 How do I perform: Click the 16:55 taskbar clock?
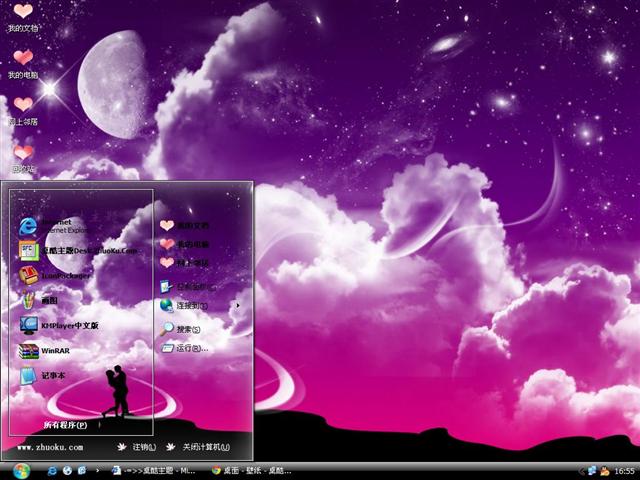624,471
